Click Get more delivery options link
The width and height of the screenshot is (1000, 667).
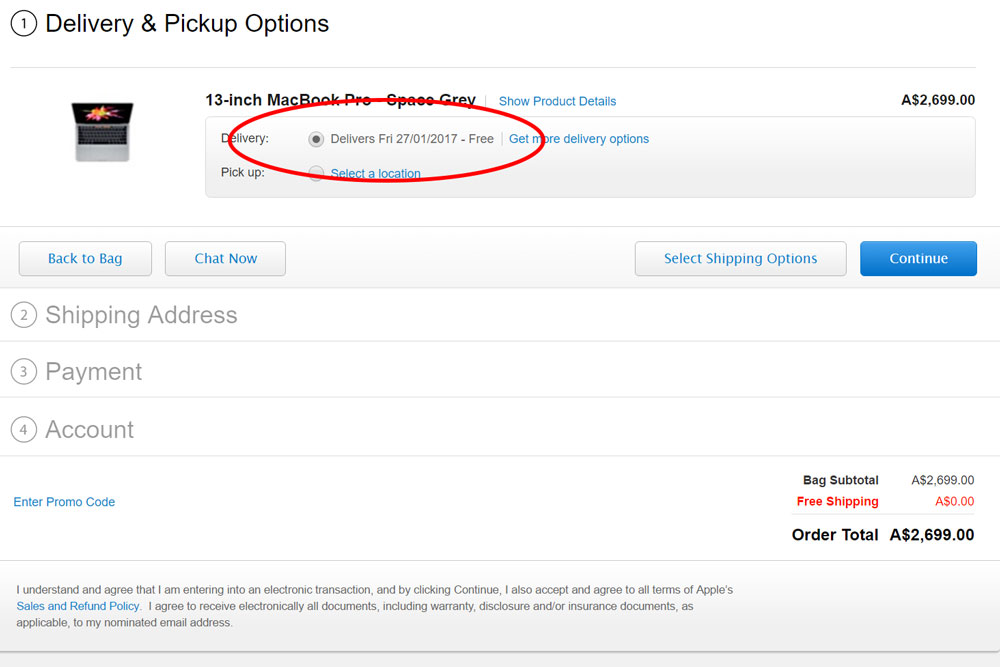tap(578, 139)
